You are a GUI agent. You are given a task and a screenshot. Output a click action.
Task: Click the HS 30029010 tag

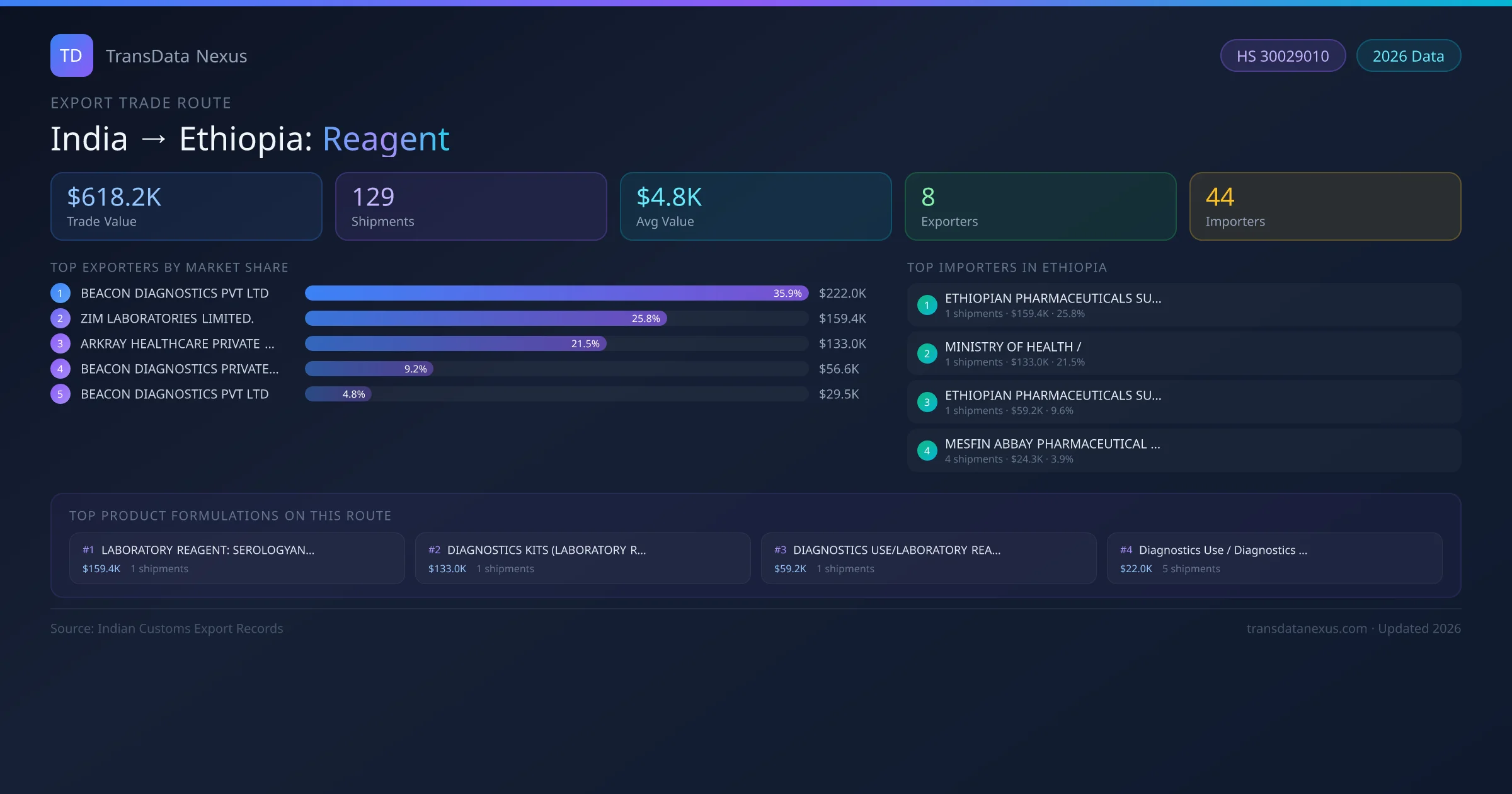pos(1282,56)
